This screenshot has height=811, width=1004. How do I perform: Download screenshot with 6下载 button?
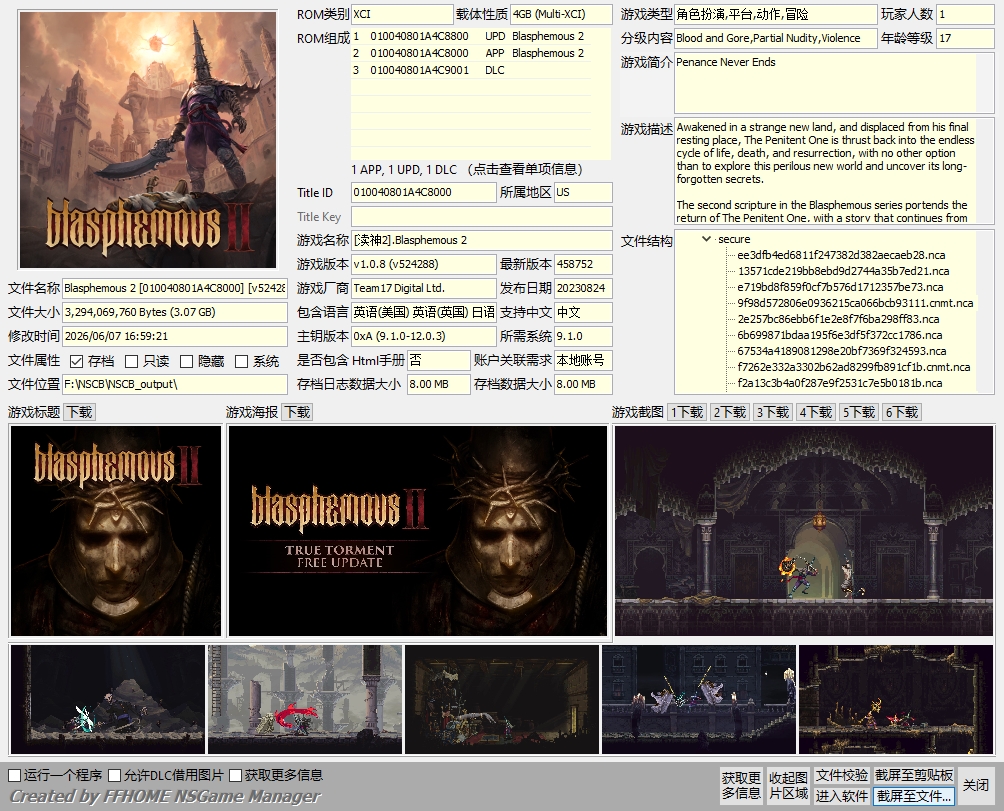pyautogui.click(x=902, y=412)
